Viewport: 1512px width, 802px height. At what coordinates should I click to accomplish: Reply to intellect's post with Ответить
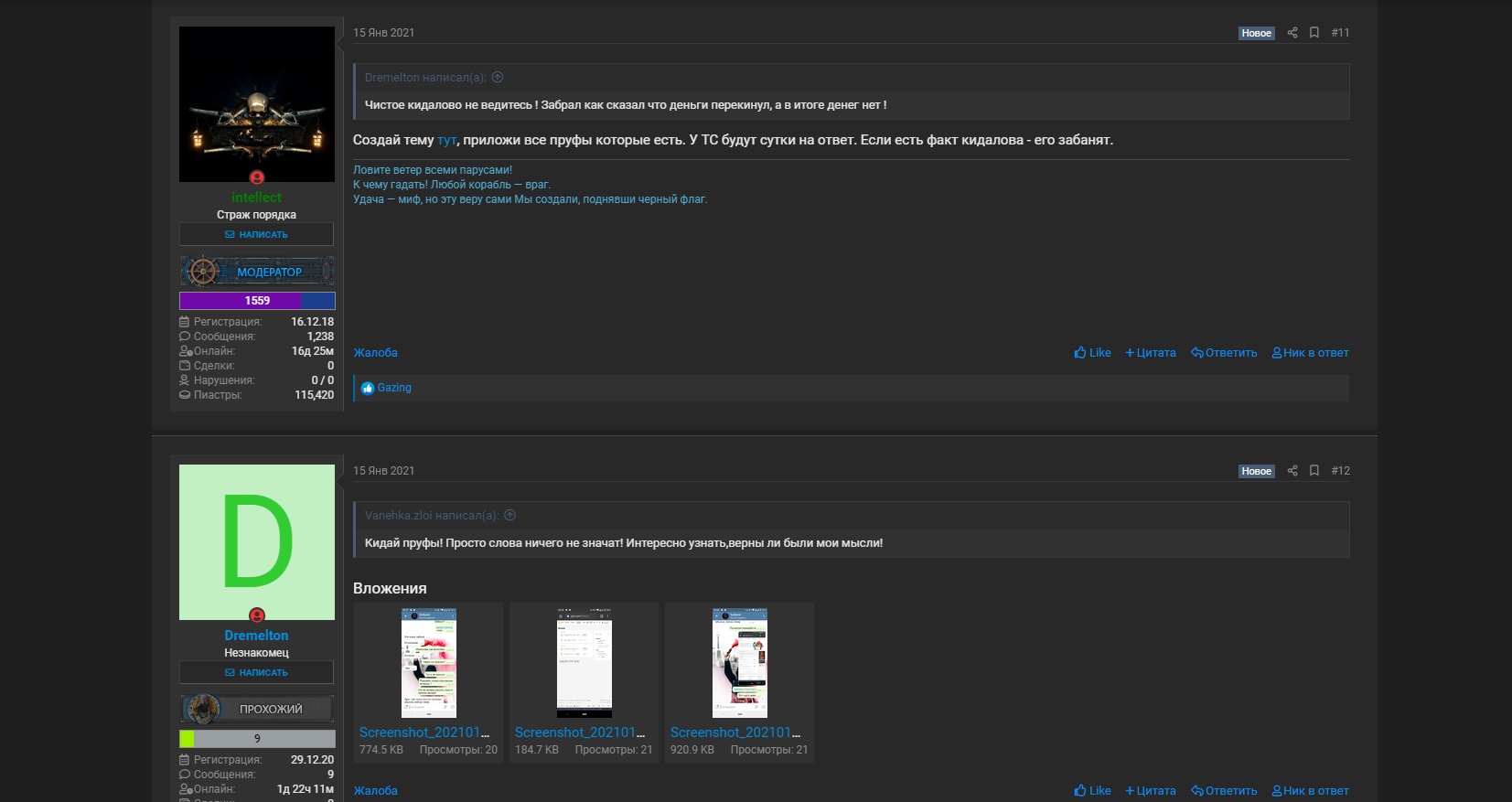coord(1224,353)
